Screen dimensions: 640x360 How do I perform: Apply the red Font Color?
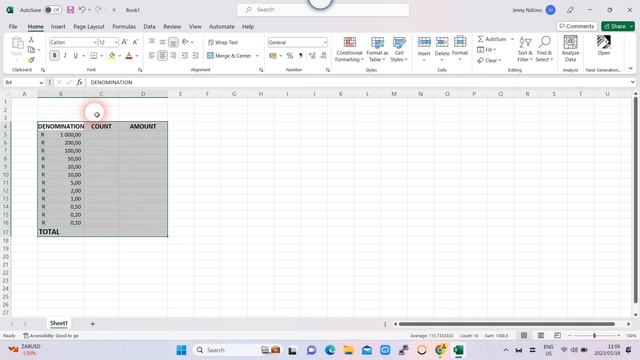click(x=129, y=56)
